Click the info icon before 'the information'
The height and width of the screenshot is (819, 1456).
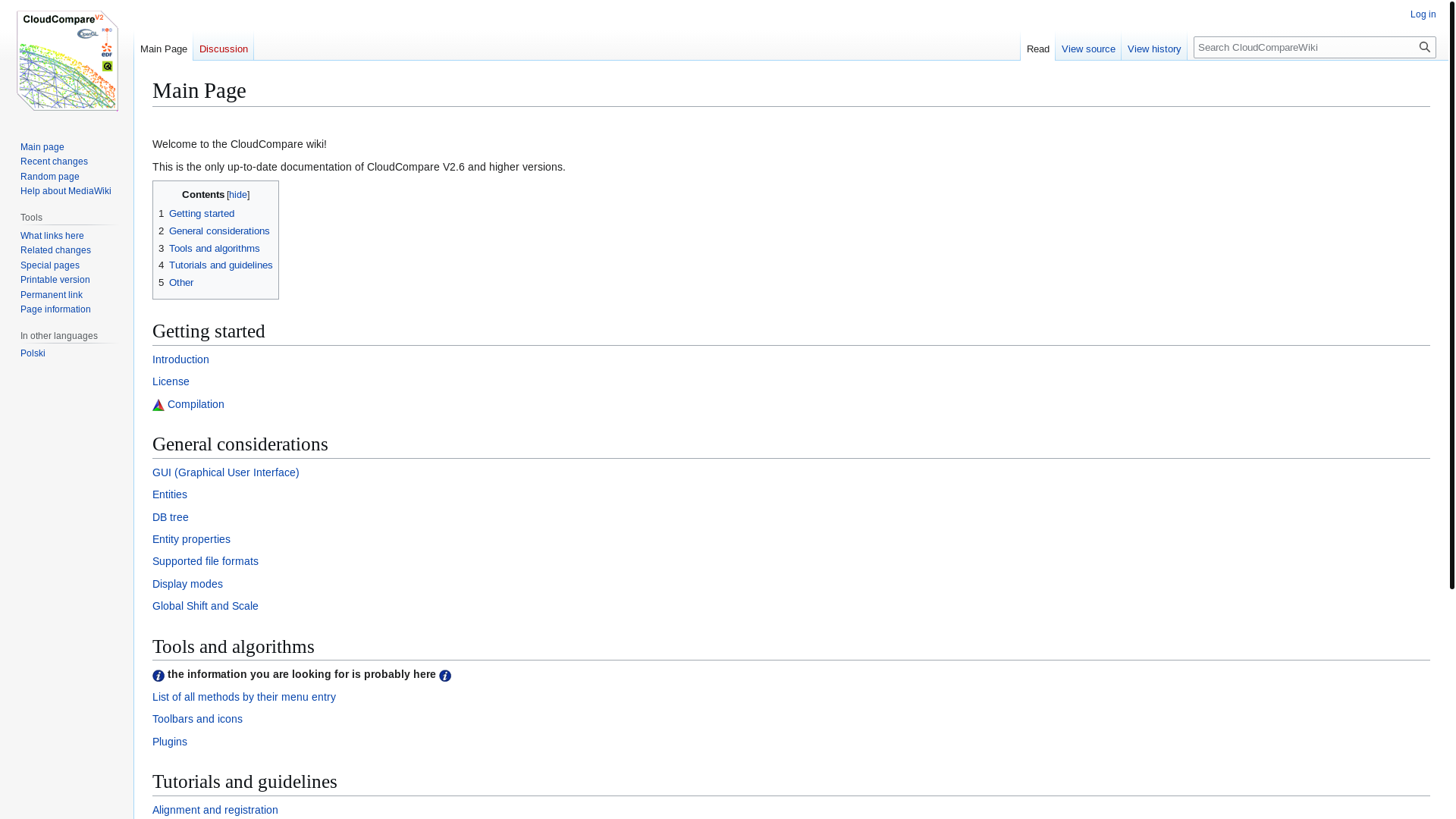158,676
